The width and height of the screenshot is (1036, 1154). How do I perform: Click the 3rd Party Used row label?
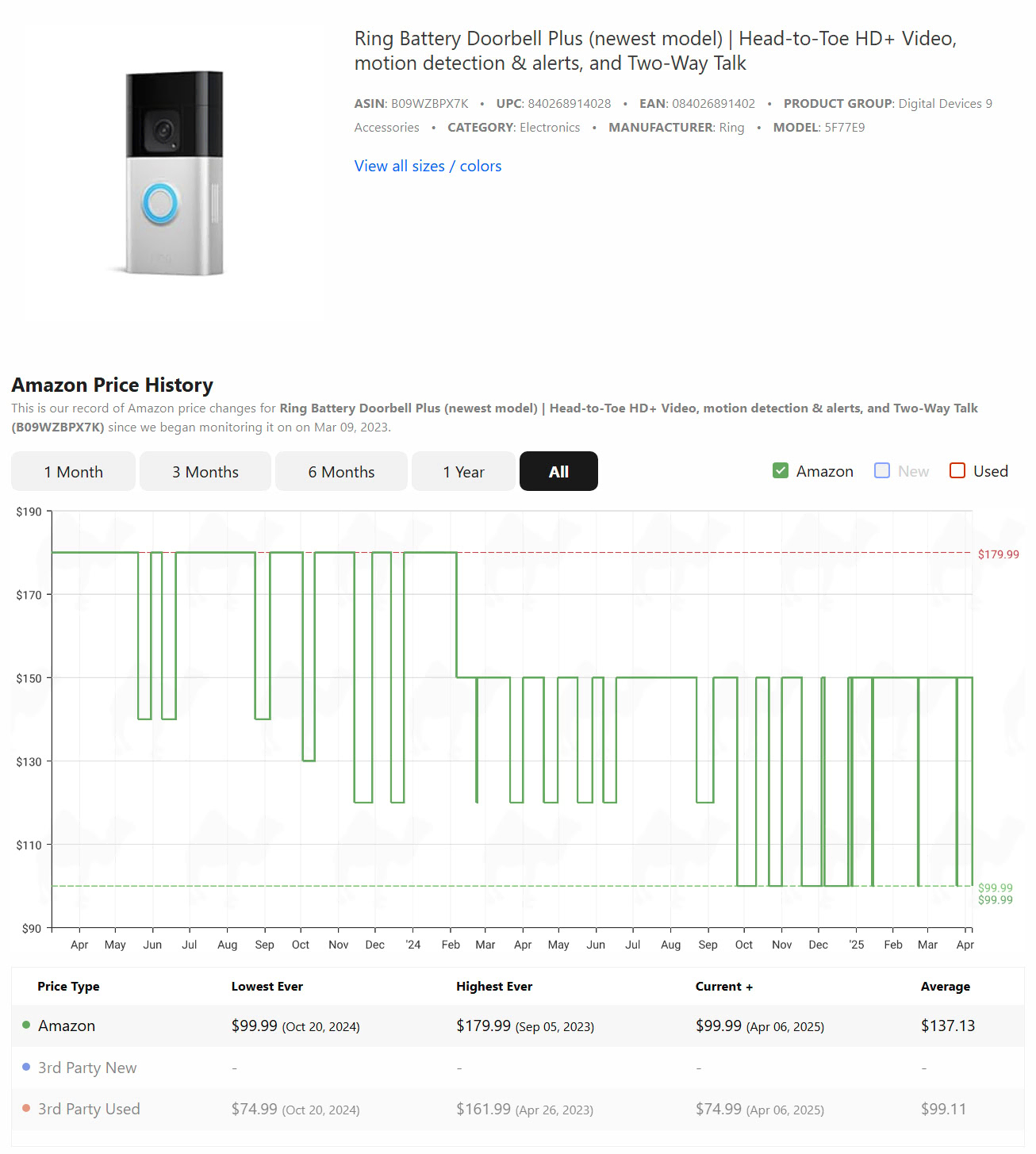click(89, 1109)
